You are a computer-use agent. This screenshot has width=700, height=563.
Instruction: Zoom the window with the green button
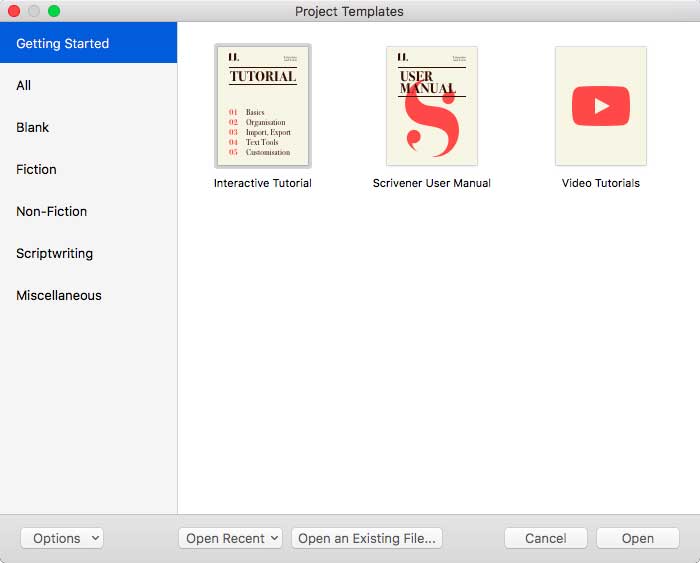pyautogui.click(x=54, y=11)
